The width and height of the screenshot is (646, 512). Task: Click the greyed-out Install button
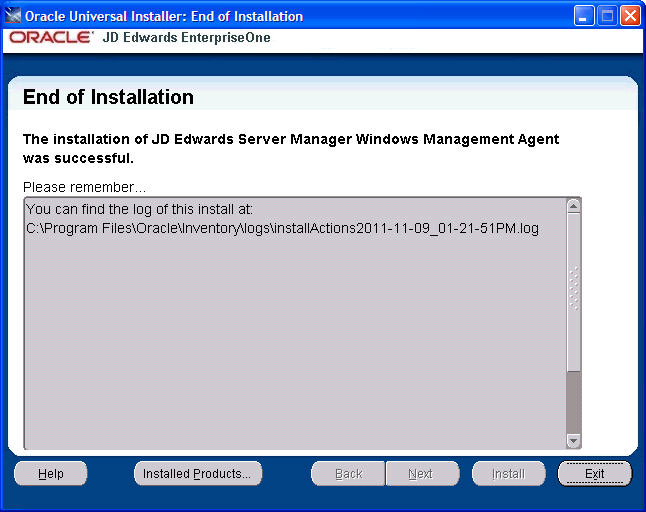(x=508, y=474)
